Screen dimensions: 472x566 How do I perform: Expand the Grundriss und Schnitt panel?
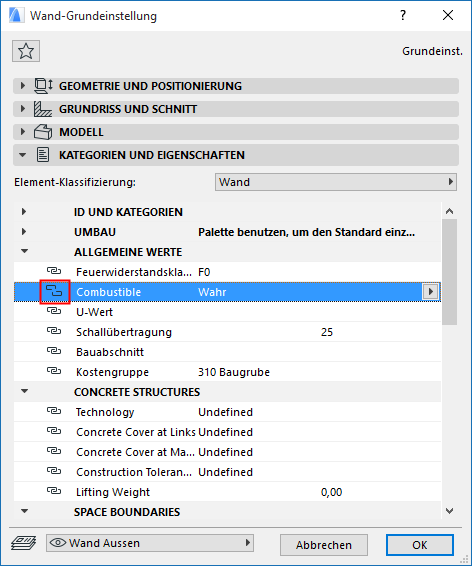[23, 109]
